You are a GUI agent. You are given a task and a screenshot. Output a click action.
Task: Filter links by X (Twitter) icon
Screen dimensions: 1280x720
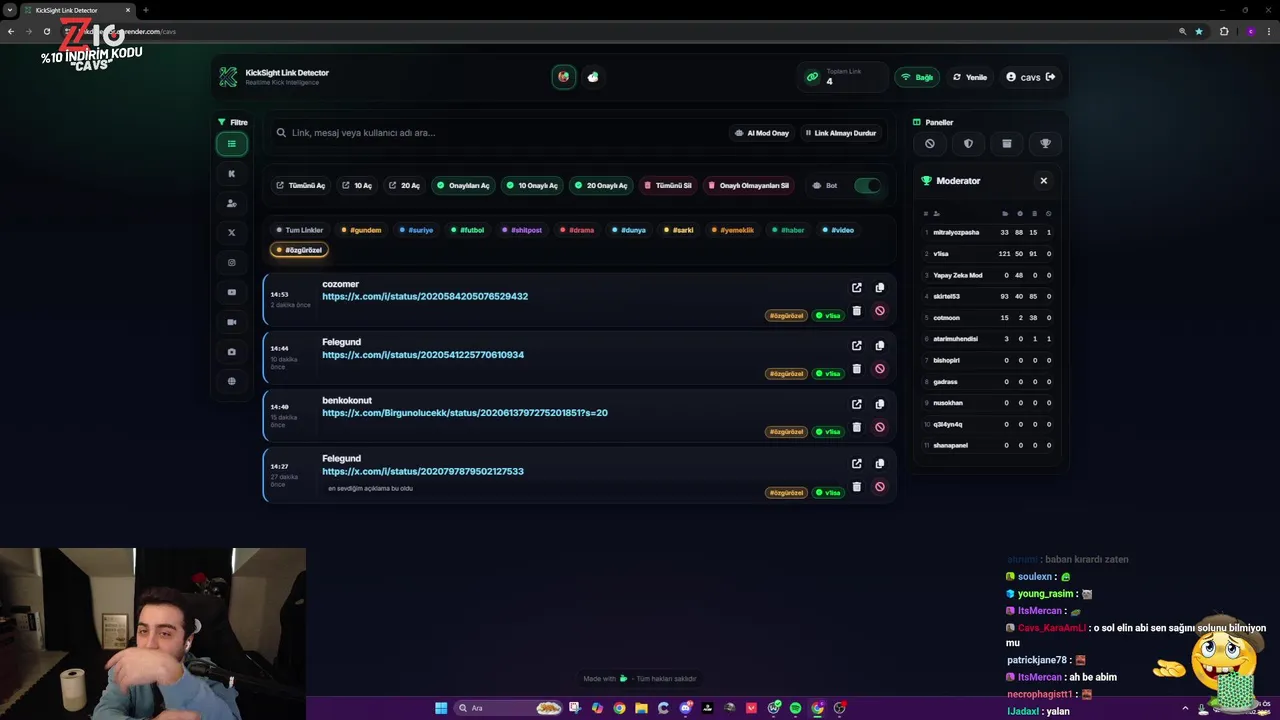coord(231,233)
